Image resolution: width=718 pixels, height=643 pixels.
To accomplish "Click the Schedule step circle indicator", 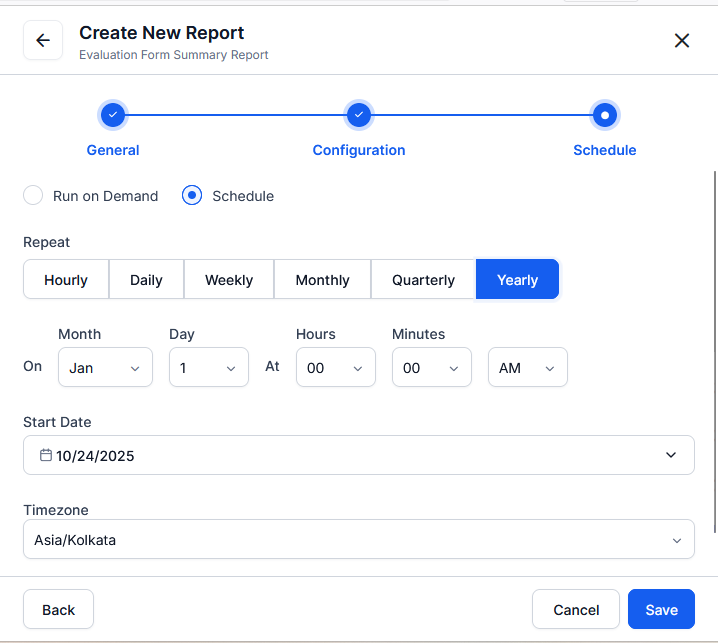I will click(x=604, y=115).
